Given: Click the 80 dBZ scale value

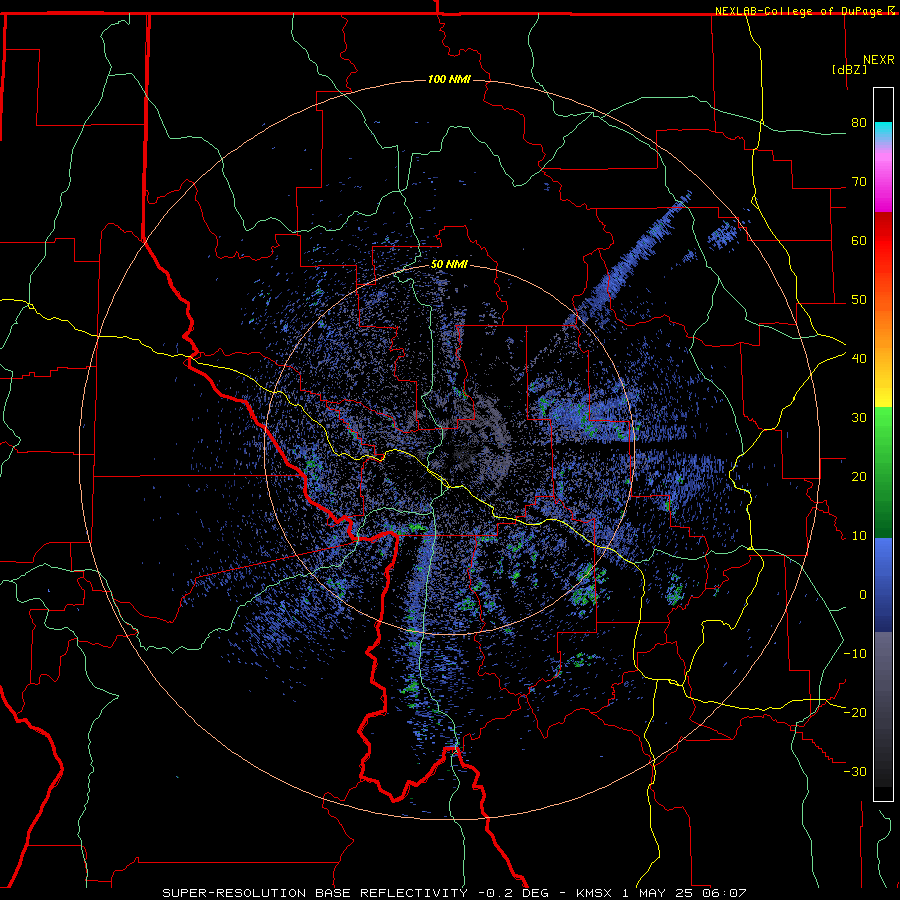Looking at the screenshot, I should (x=859, y=123).
